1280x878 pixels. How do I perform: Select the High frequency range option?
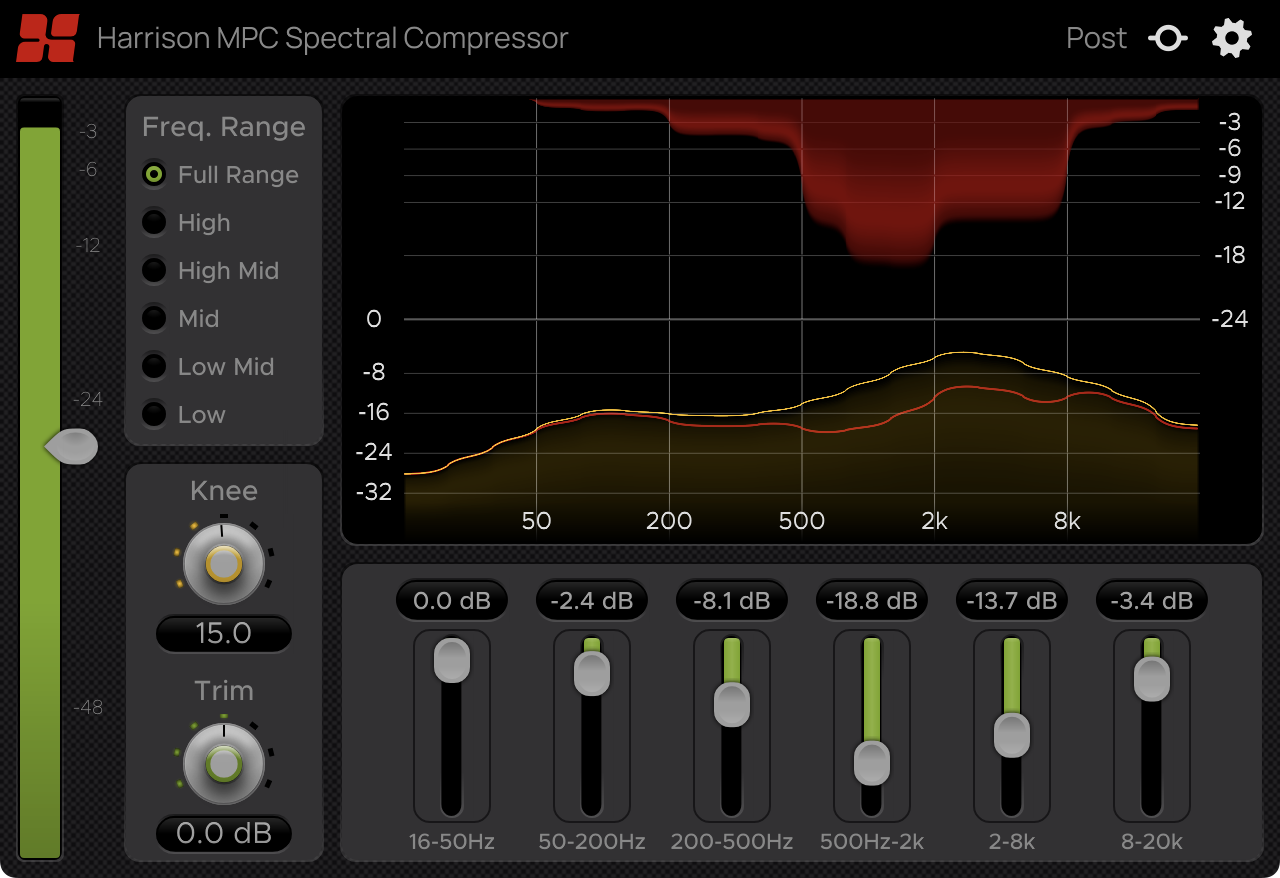(x=186, y=223)
